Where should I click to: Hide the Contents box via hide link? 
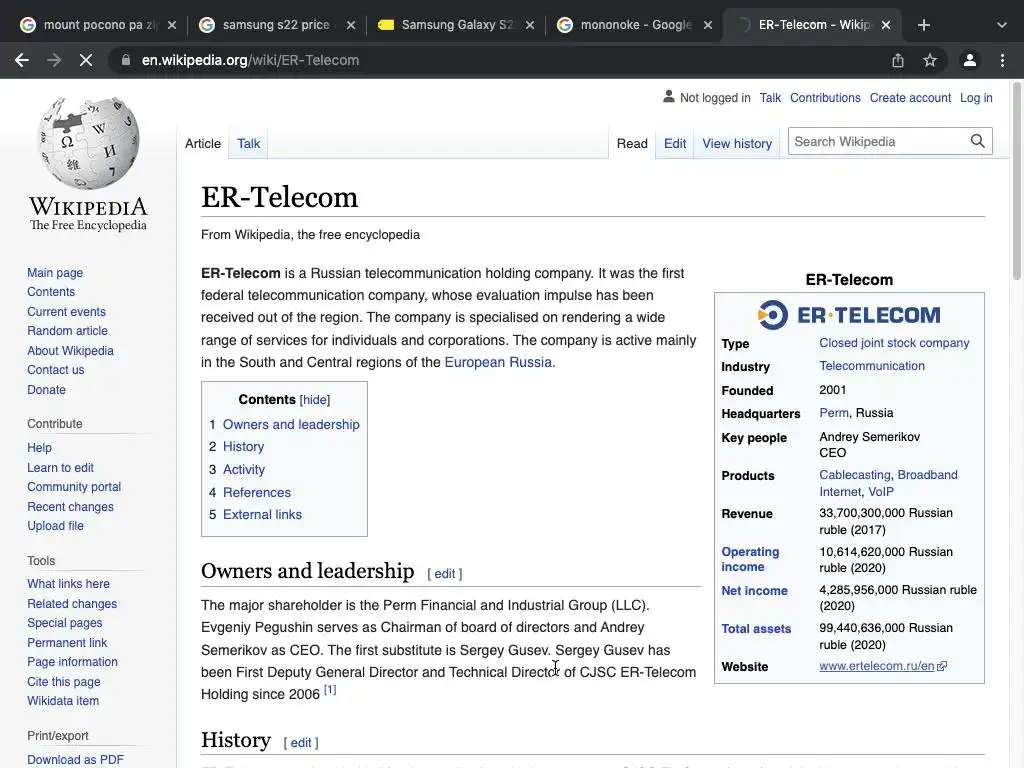315,400
